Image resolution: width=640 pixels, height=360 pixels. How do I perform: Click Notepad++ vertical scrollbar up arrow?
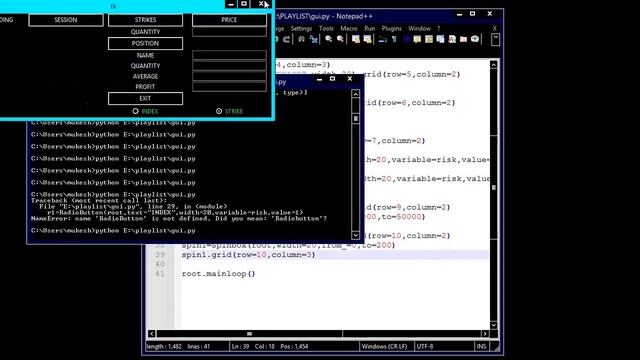(x=493, y=64)
